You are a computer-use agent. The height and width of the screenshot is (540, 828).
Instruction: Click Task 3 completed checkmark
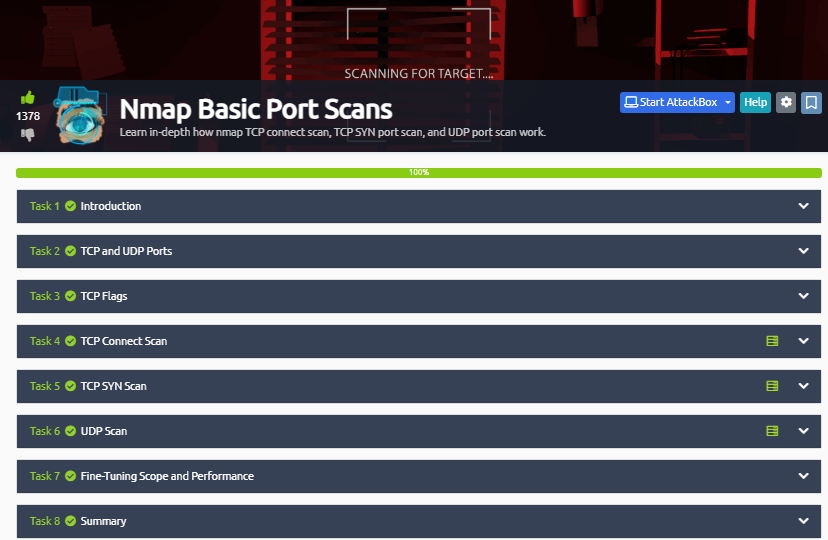coord(70,296)
